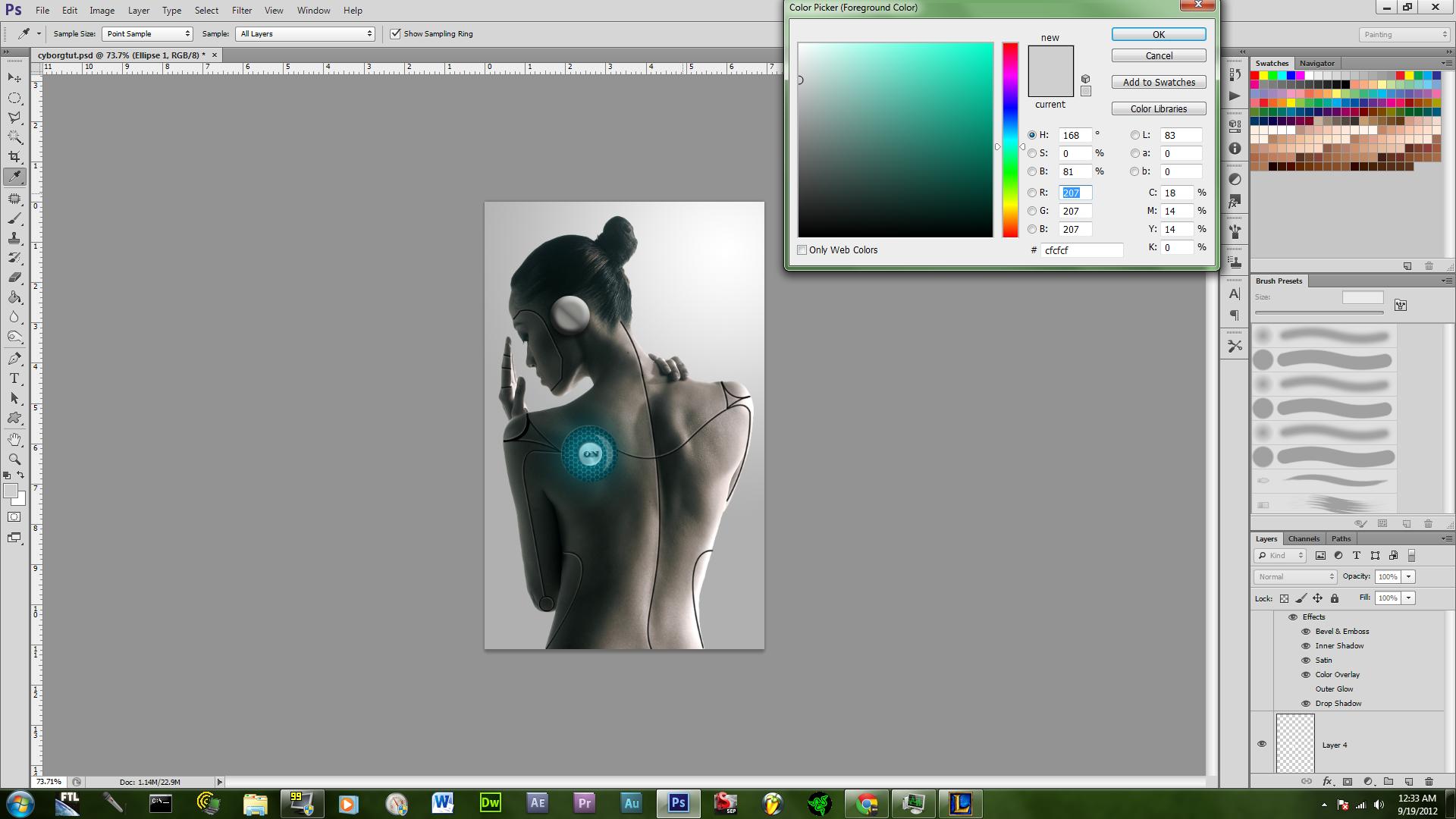Viewport: 1456px width, 819px height.
Task: Click the new layer button in Layers panel
Action: click(x=1408, y=781)
